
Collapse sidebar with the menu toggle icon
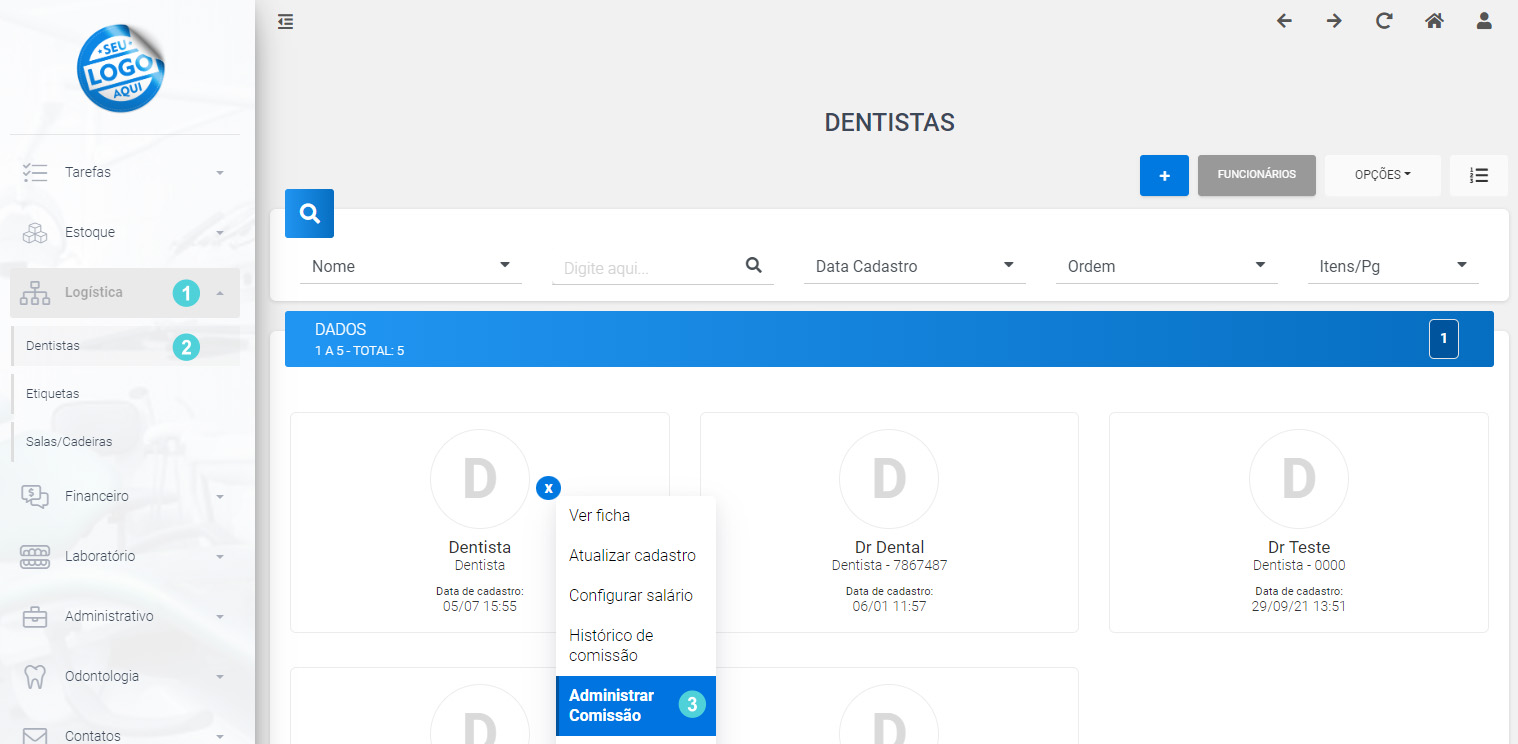pos(286,21)
